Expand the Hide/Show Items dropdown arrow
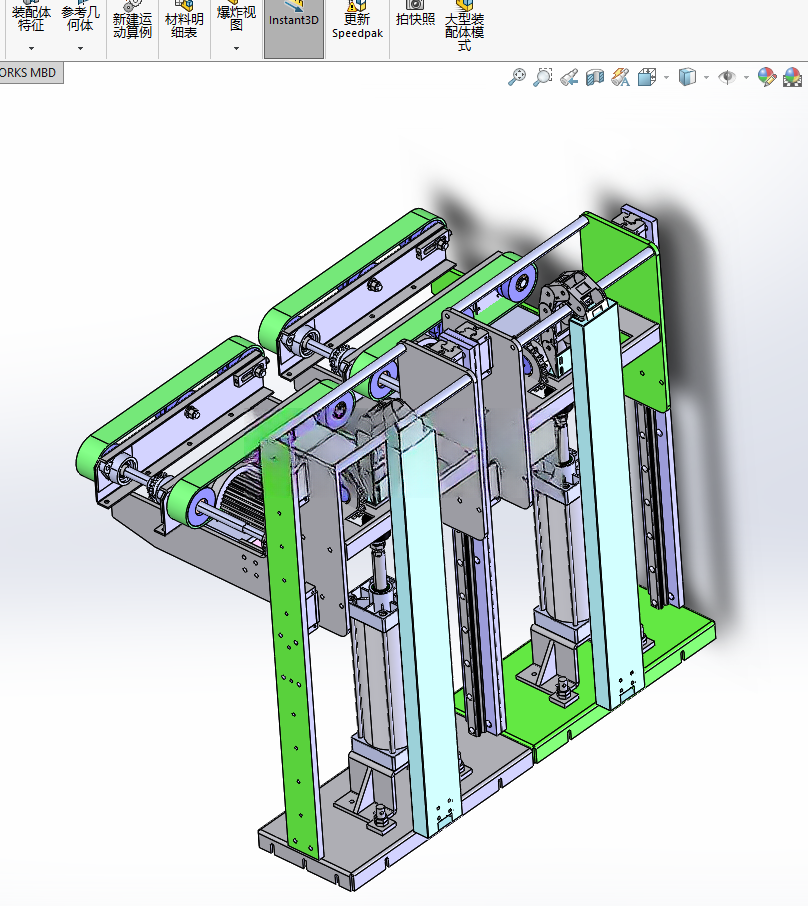Viewport: 808px width, 906px height. [x=746, y=77]
